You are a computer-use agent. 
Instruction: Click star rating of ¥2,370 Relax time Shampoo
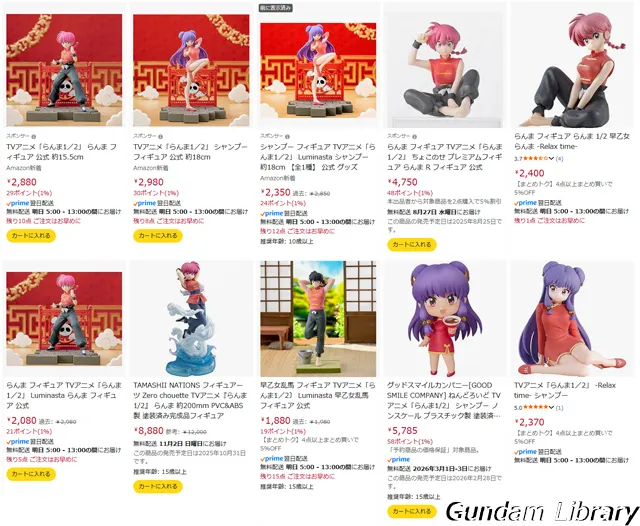click(x=536, y=407)
